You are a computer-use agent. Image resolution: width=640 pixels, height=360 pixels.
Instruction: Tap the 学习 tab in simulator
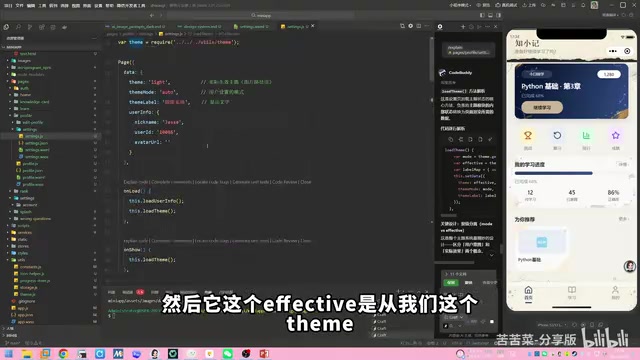point(572,293)
